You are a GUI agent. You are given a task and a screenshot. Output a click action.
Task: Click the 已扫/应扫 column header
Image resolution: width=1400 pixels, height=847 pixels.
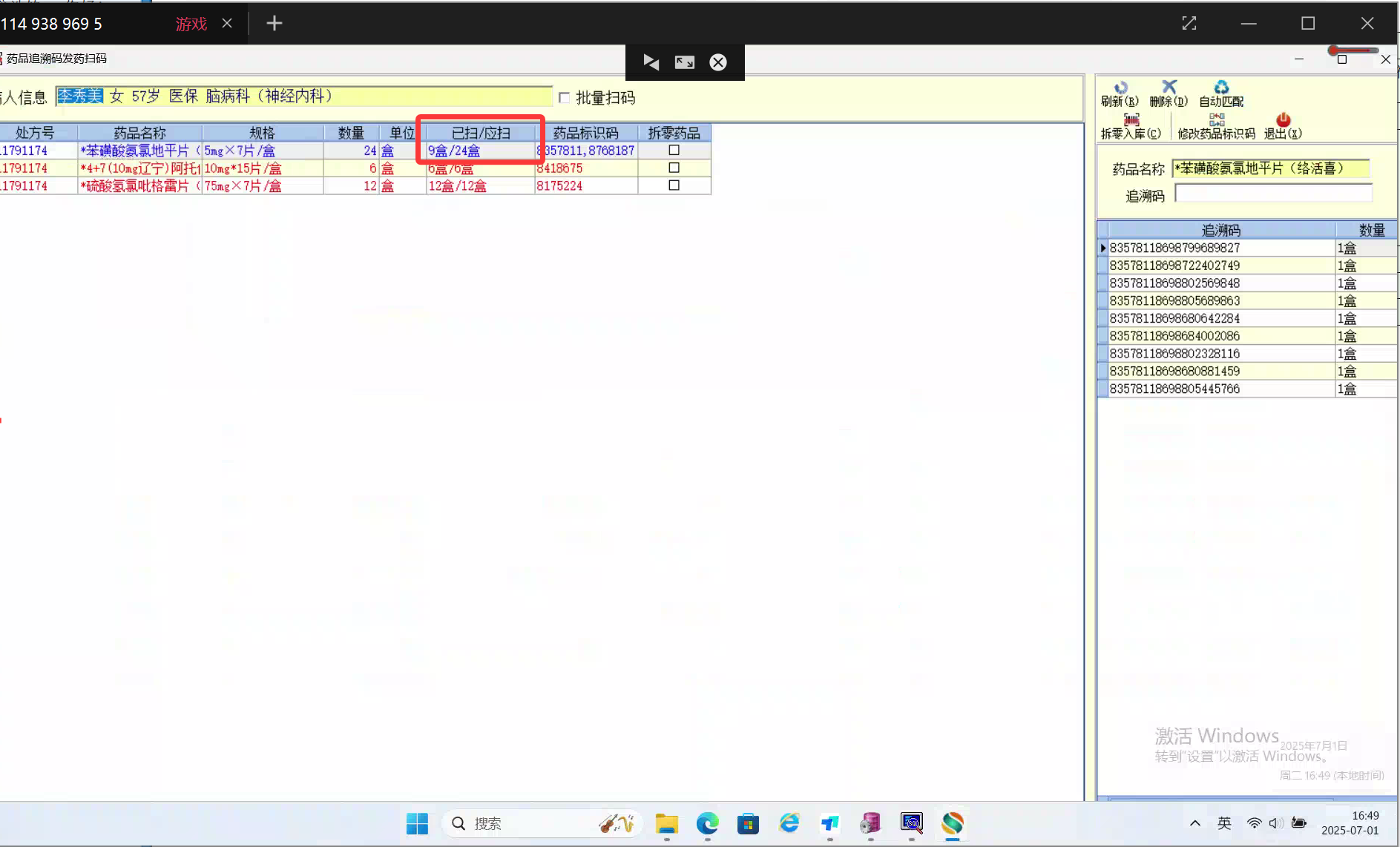point(481,133)
